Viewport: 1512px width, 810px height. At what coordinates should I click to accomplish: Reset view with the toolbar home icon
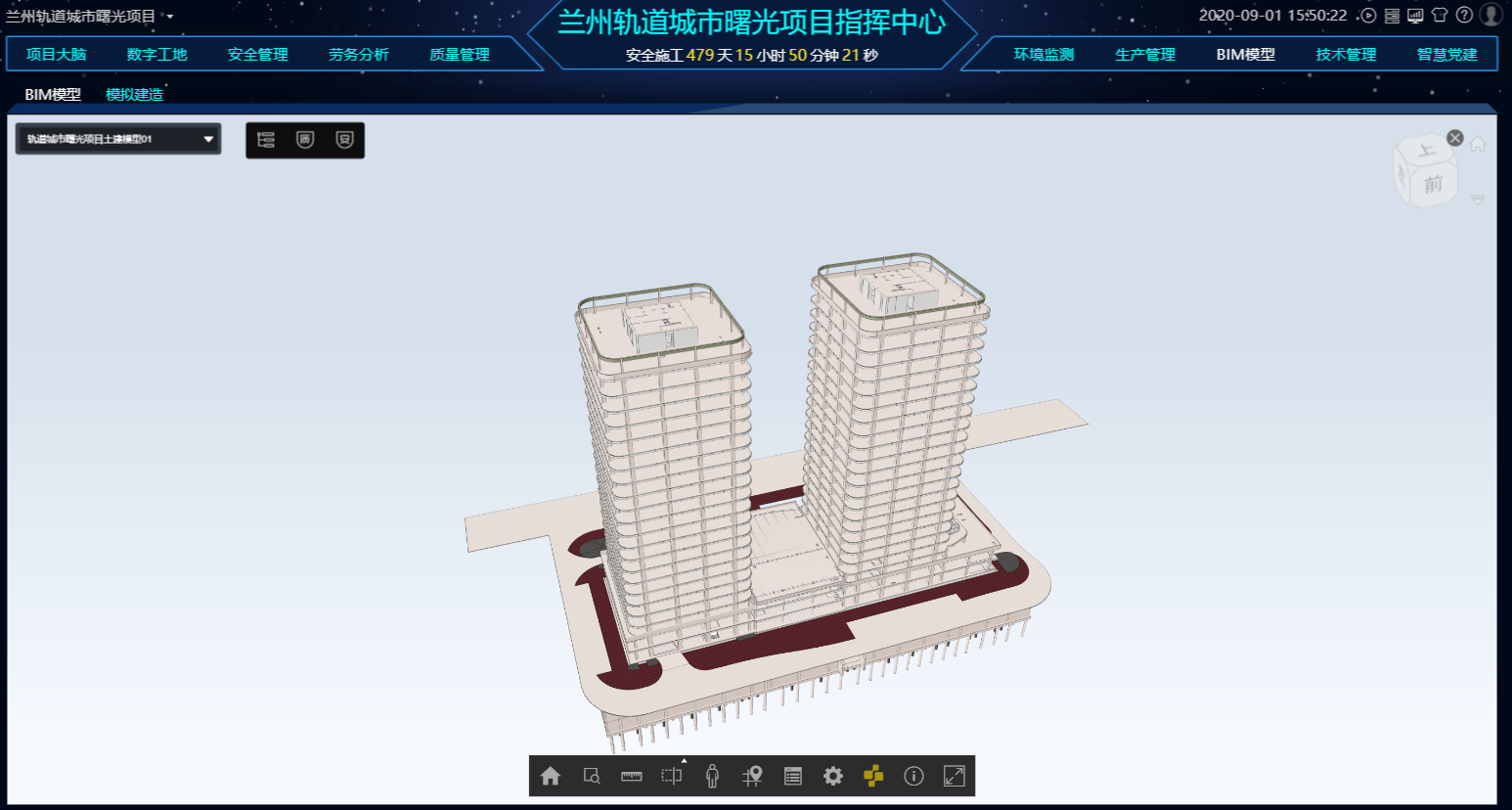551,776
